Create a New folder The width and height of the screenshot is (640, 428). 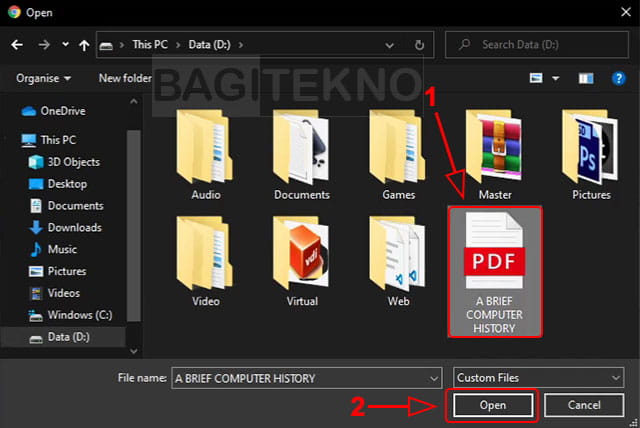point(125,78)
